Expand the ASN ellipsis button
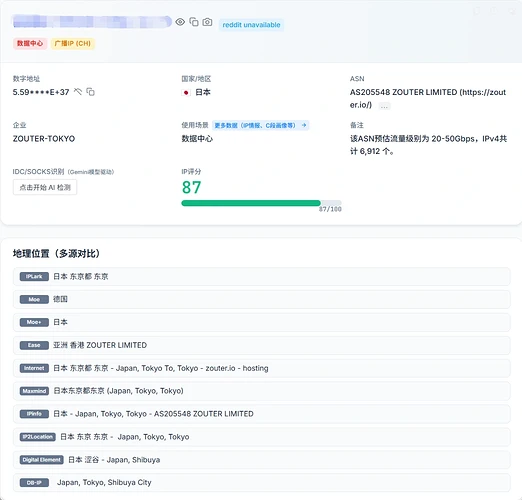Screen dimensions: 522x500 tap(384, 106)
